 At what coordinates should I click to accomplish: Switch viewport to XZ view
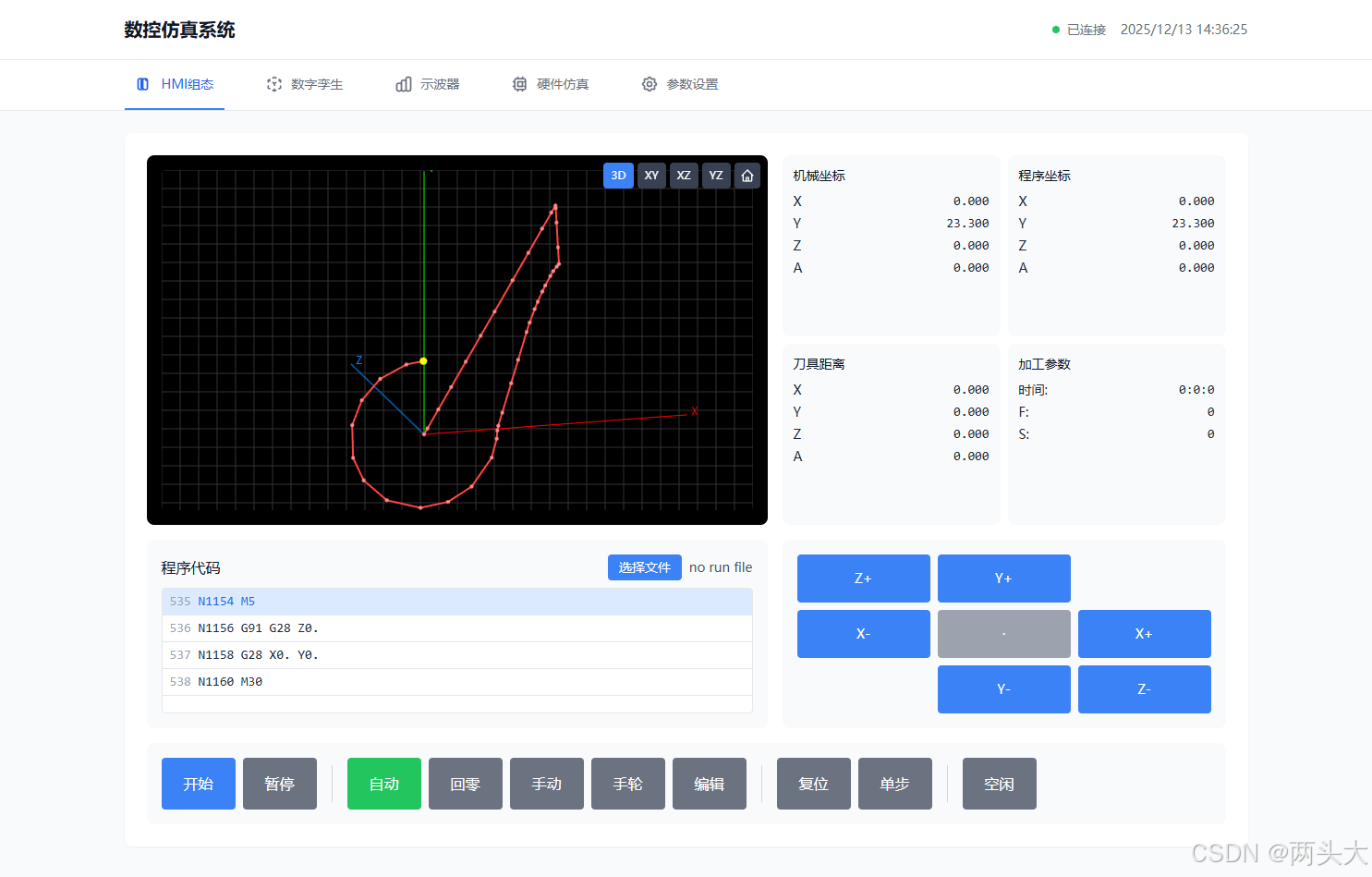(x=684, y=176)
